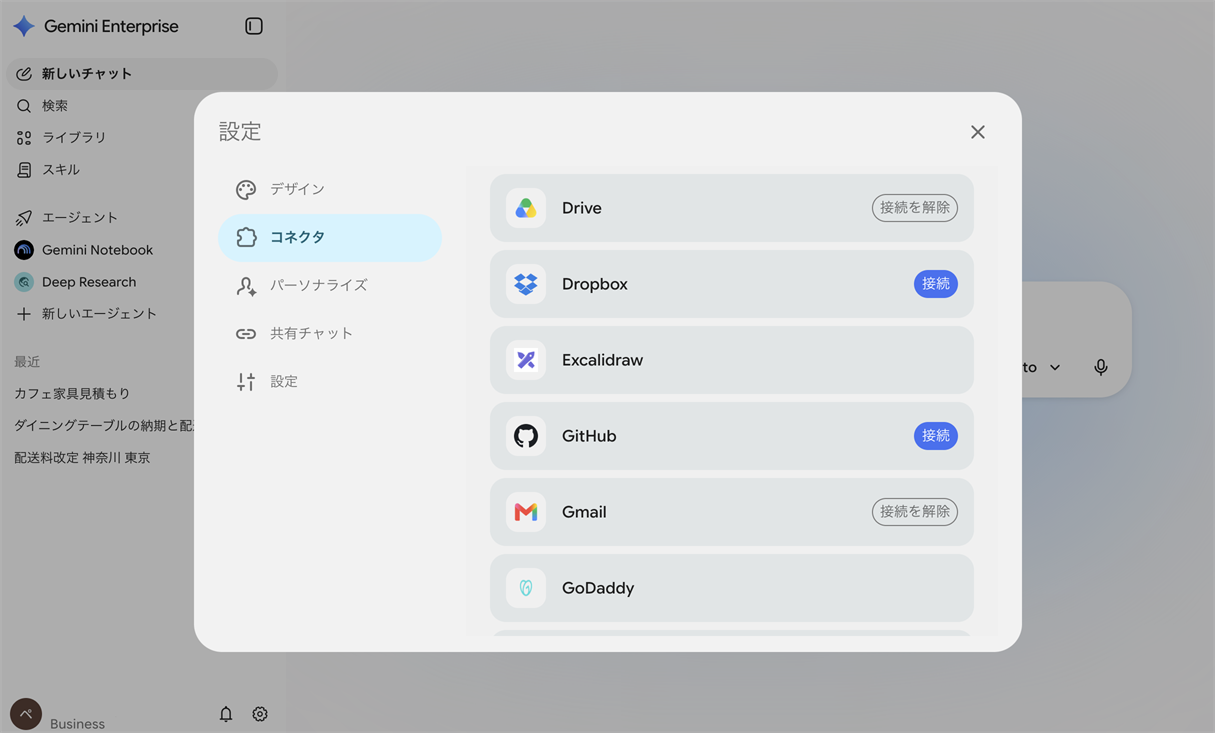Click the plus icon for 新しいエージェント
Viewport: 1215px width, 733px height.
(24, 314)
